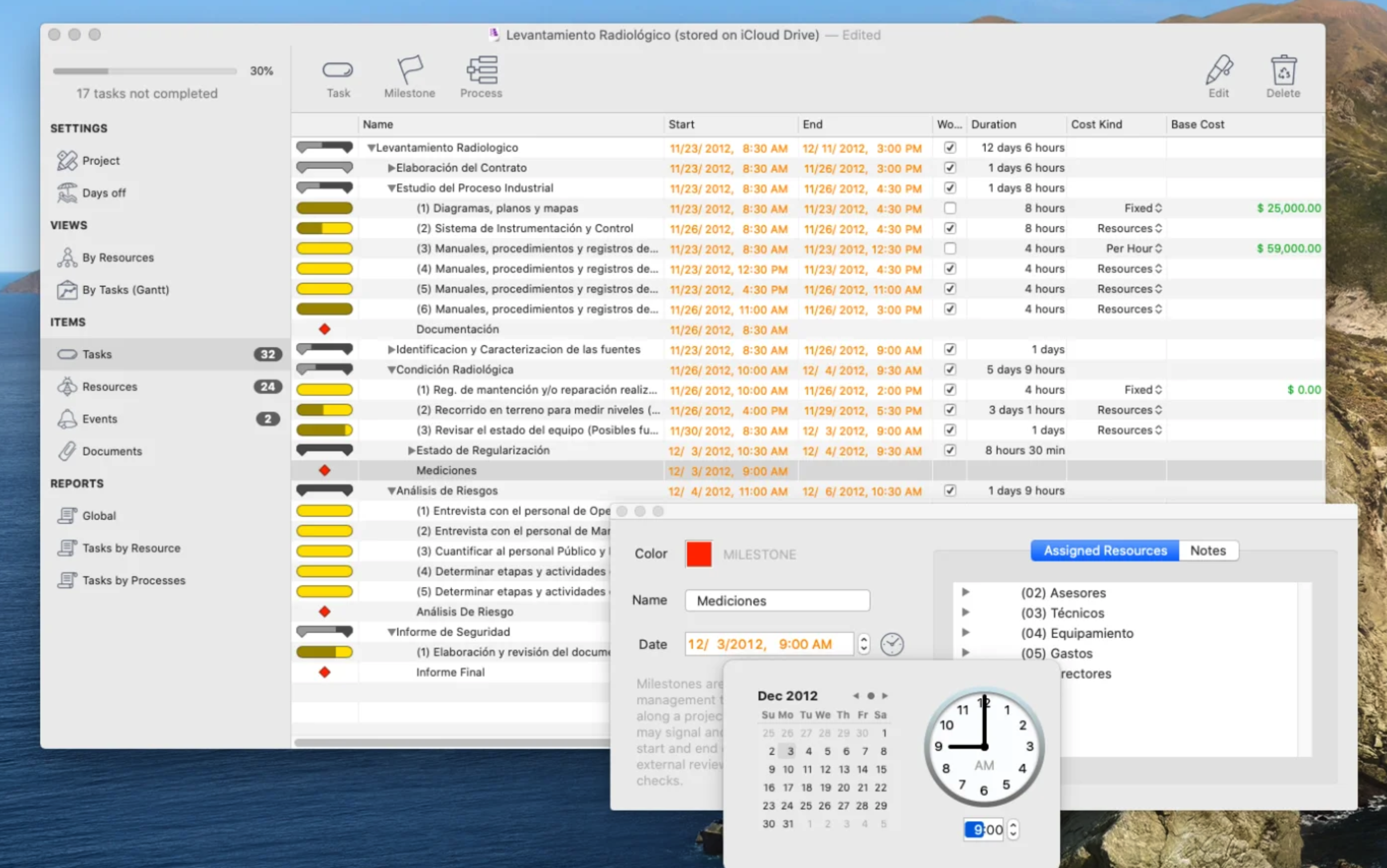Click the Edit pencil icon
This screenshot has width=1387, height=868.
(1218, 78)
